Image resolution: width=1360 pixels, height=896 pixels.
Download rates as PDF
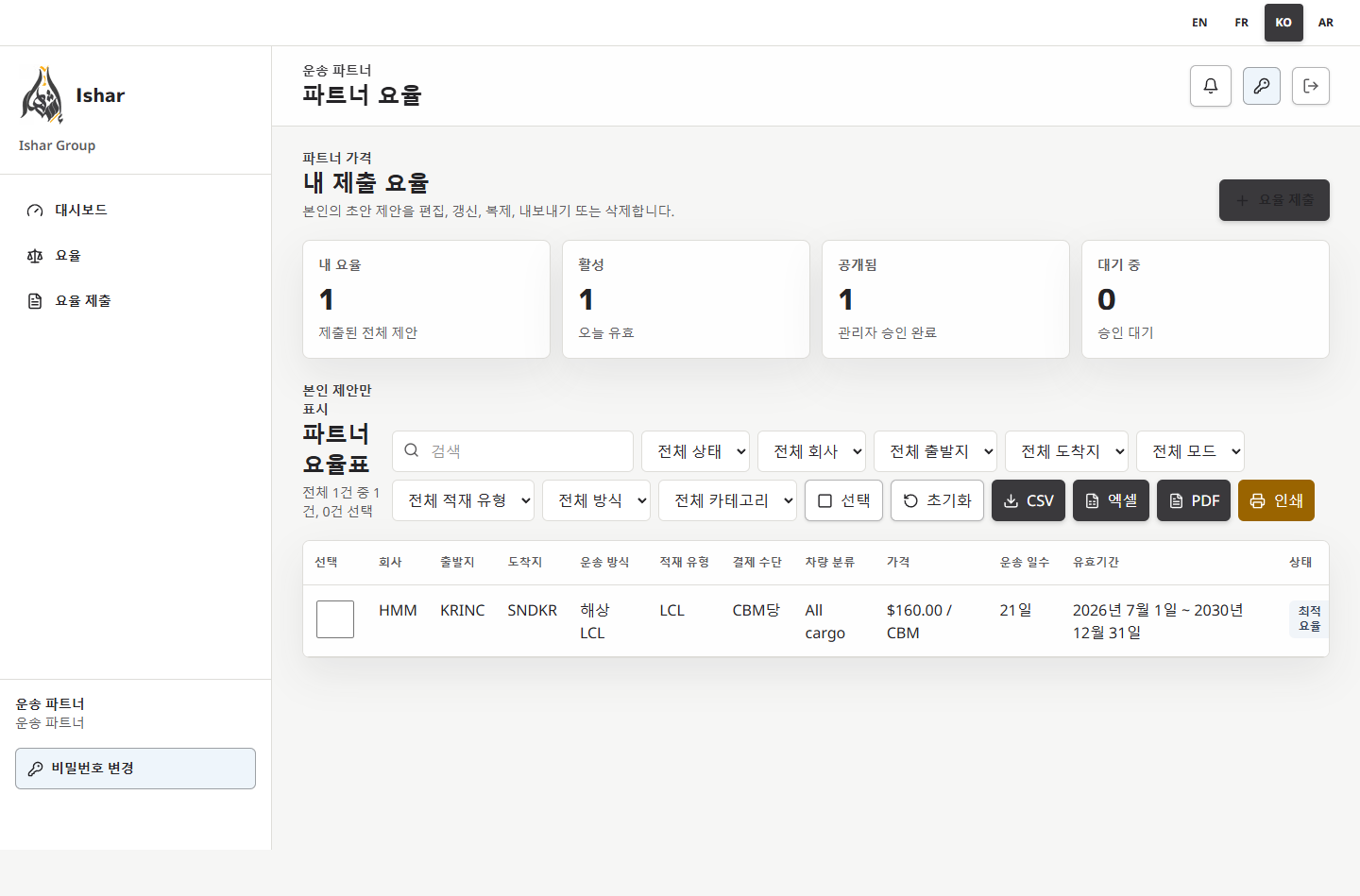click(x=1194, y=500)
